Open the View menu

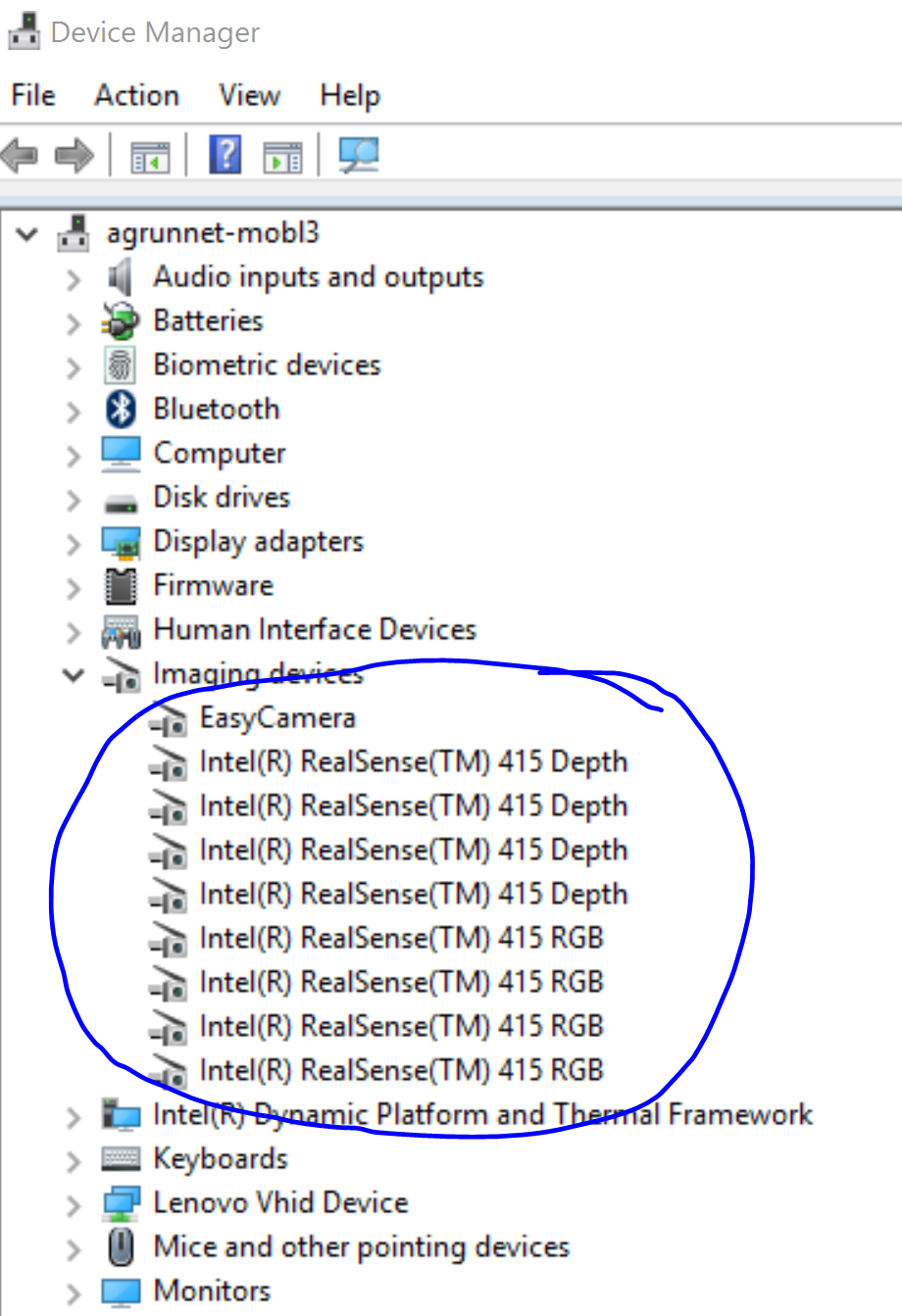tap(249, 95)
